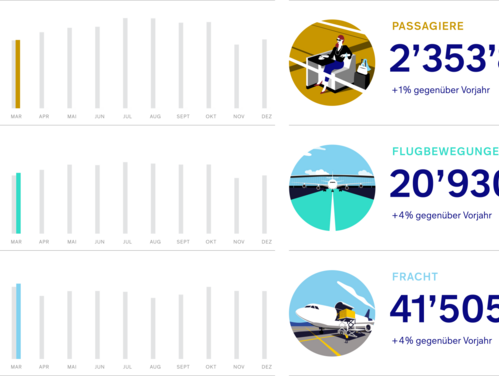Click '+4% gegenüber Vorjahr' under Fracht
Screen dimensions: 499x376
pyautogui.click(x=442, y=341)
